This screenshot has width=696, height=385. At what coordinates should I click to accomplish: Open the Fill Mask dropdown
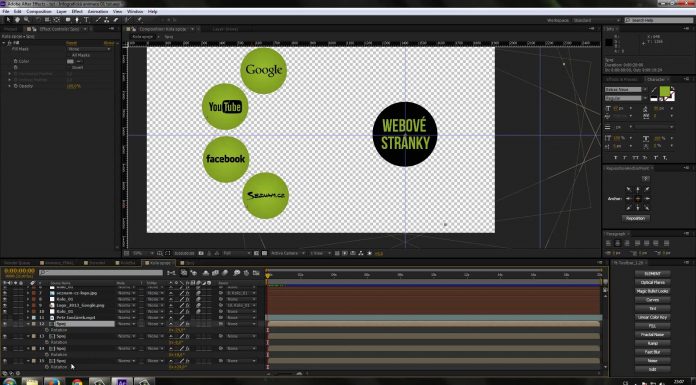[x=89, y=49]
